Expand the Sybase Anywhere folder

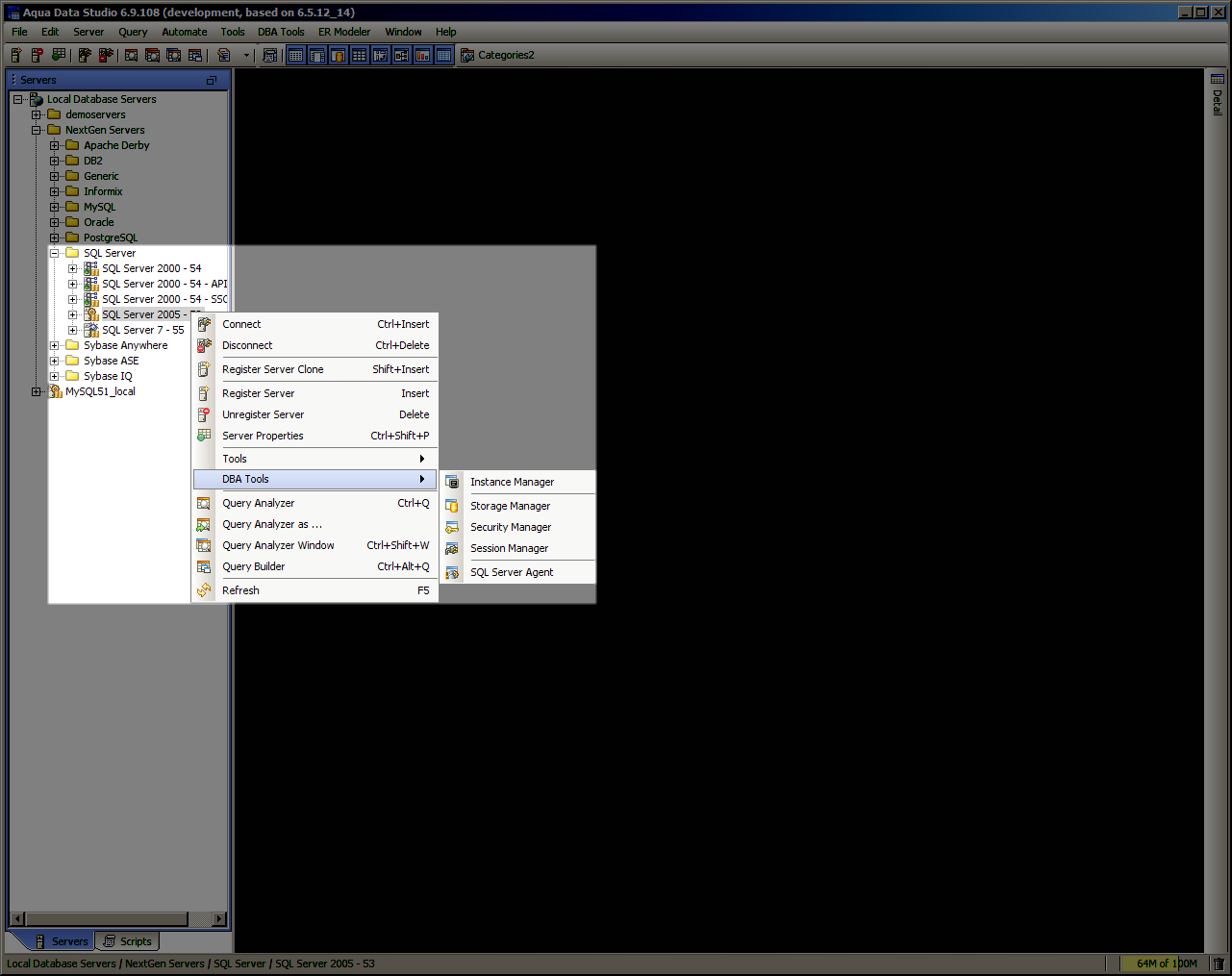pyautogui.click(x=55, y=345)
